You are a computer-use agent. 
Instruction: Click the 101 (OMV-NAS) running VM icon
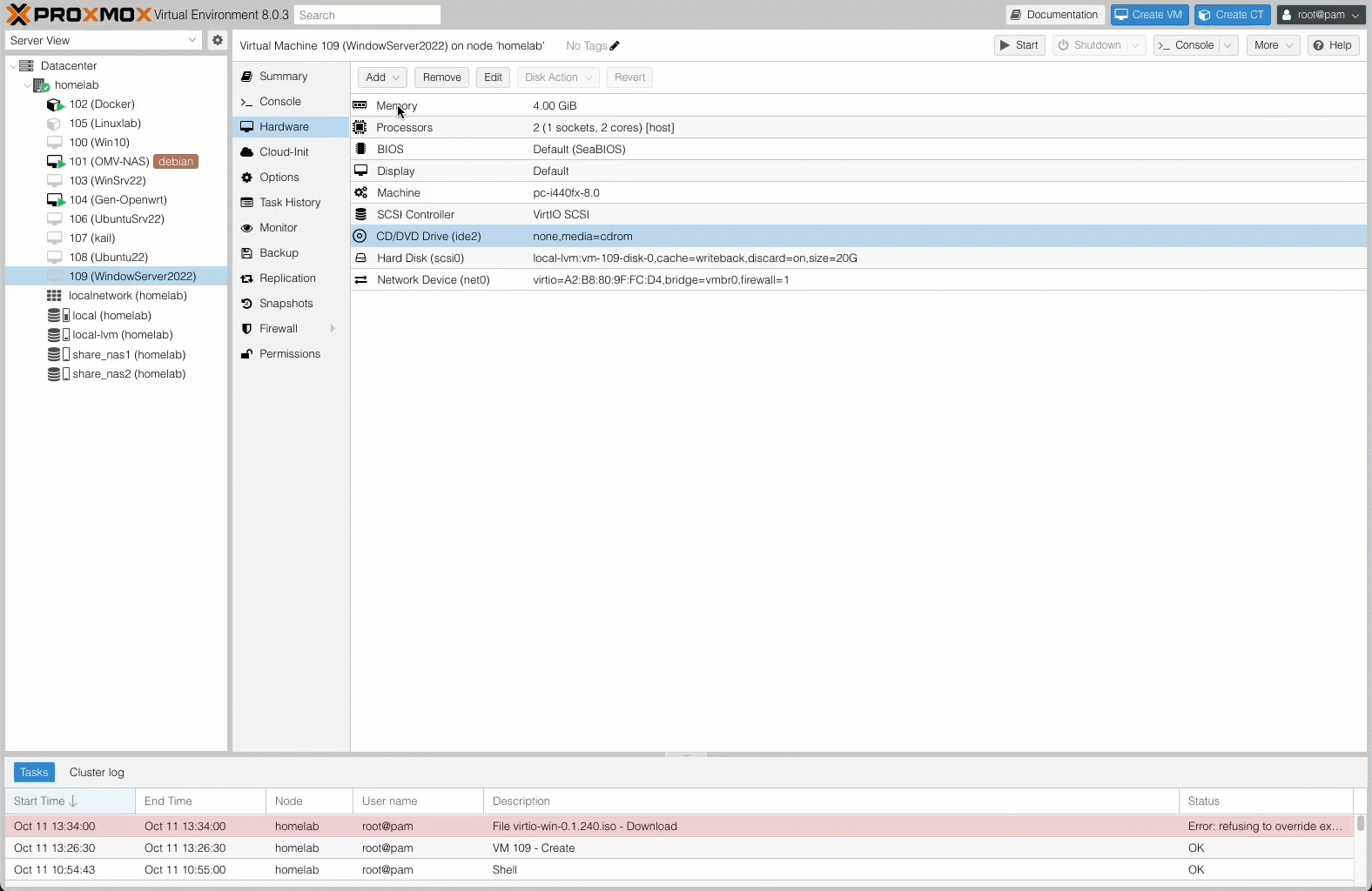click(x=55, y=162)
